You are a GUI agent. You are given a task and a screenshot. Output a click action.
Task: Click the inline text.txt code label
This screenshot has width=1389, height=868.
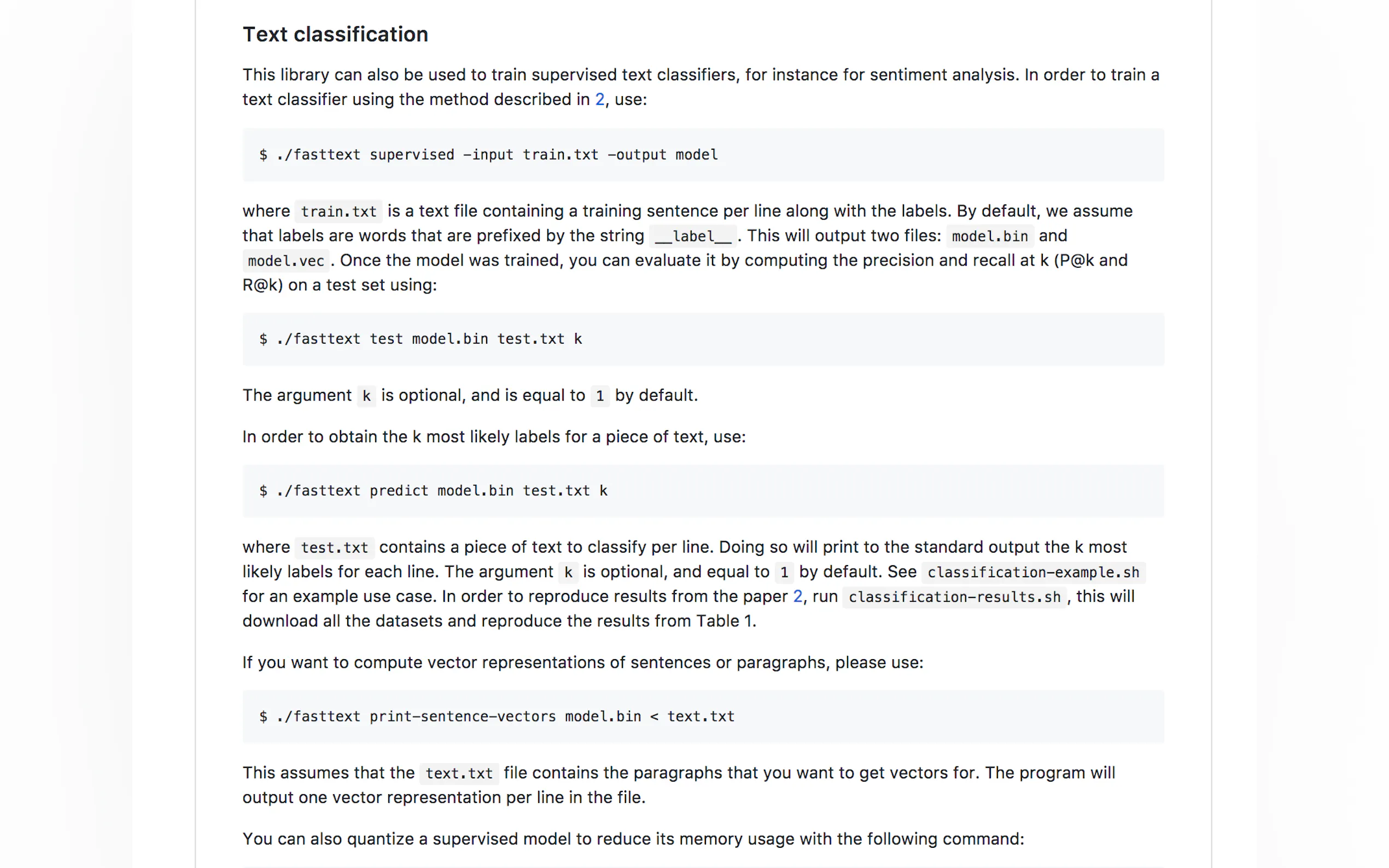coord(459,773)
